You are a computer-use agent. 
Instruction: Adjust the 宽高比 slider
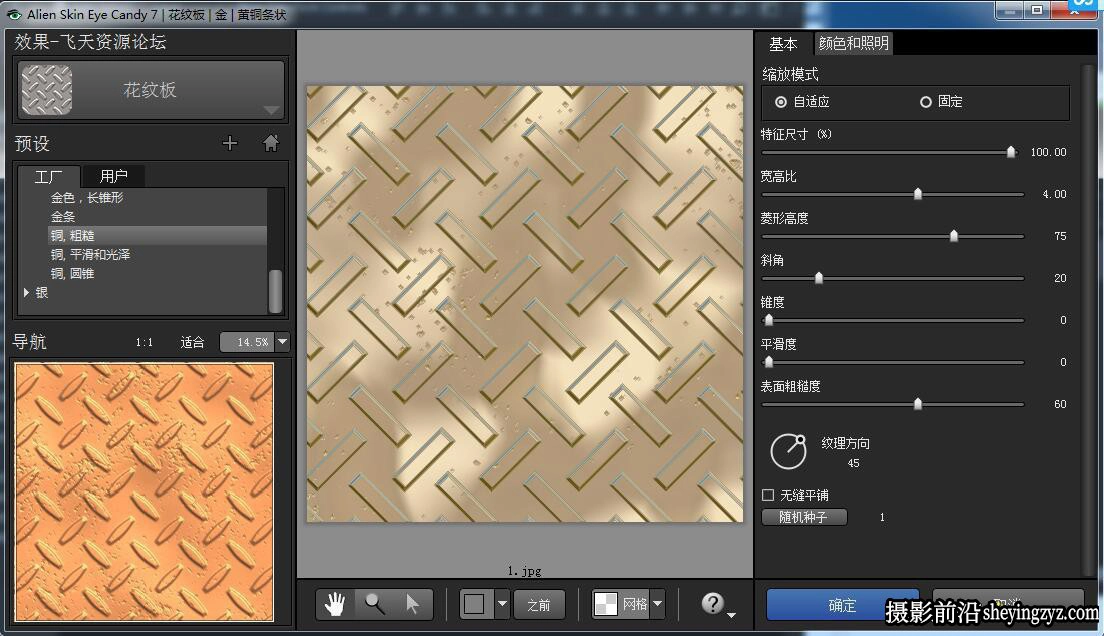pos(917,194)
